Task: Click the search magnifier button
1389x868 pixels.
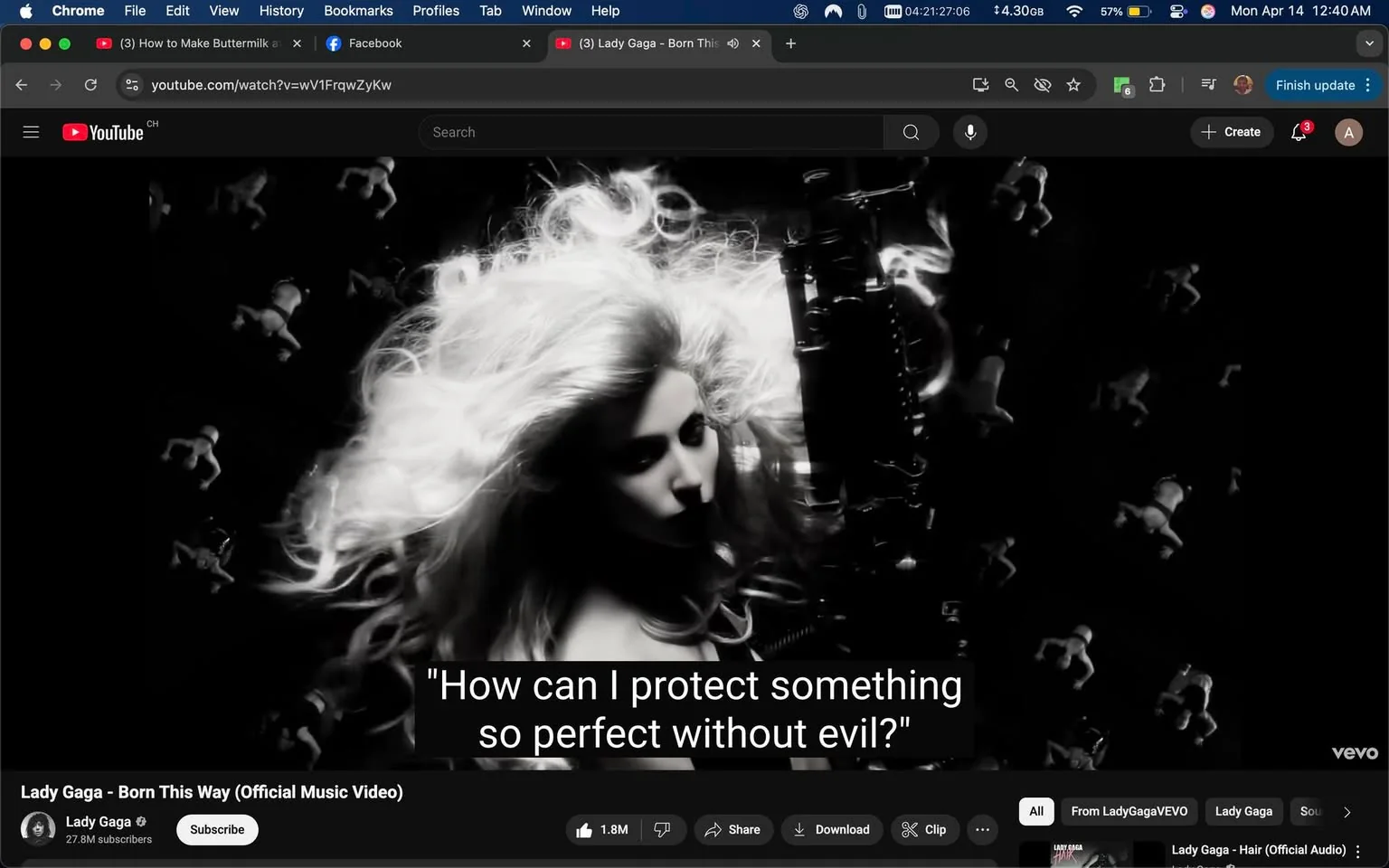Action: (x=911, y=132)
